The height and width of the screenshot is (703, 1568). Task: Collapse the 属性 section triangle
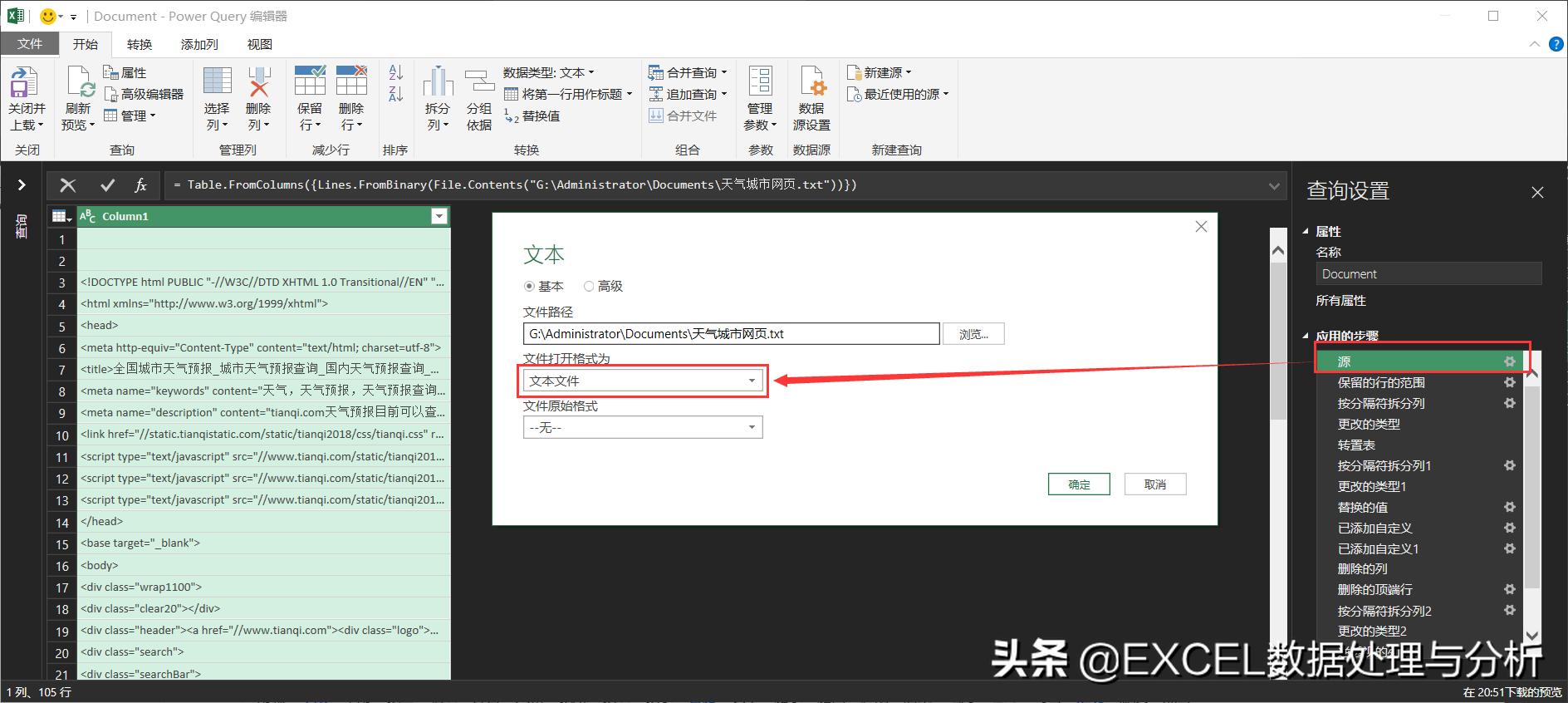[x=1306, y=232]
